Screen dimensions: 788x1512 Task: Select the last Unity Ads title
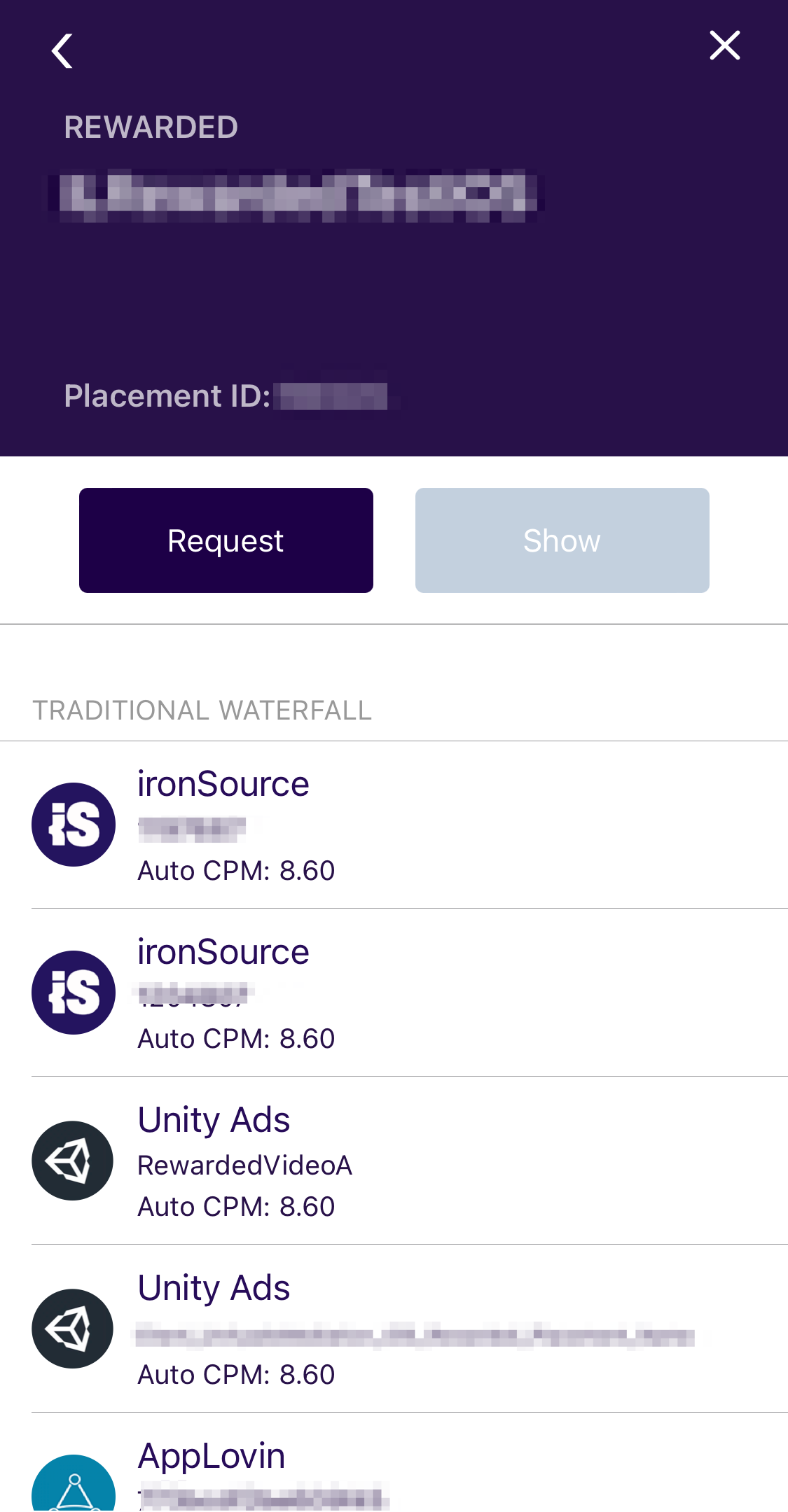214,1288
